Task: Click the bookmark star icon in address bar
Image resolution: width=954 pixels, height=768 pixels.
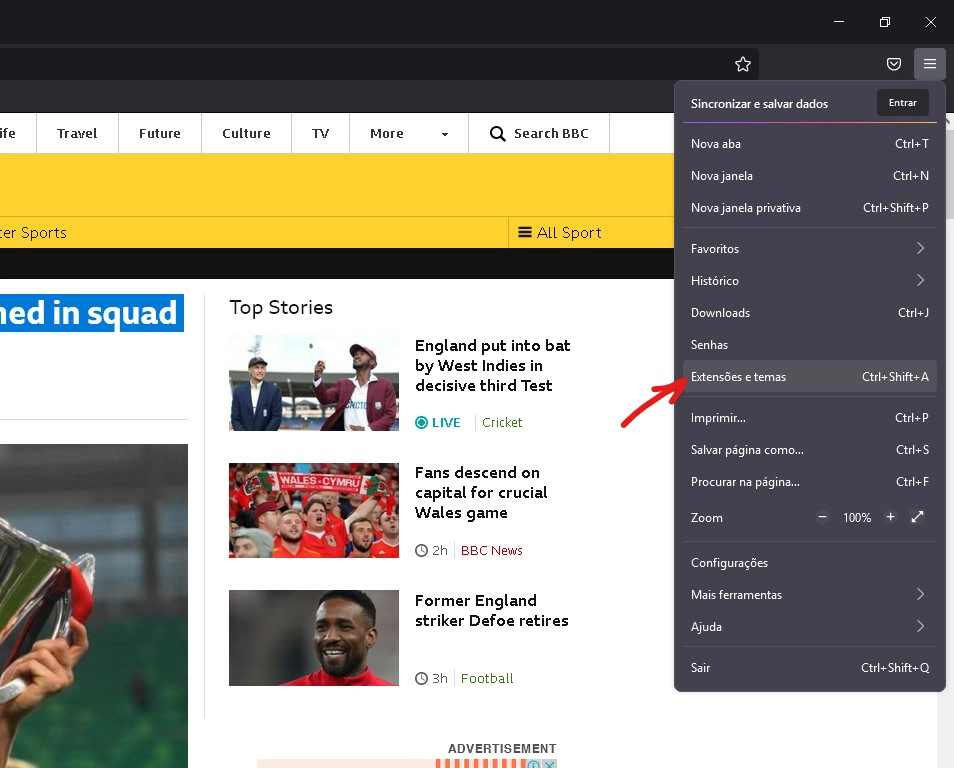Action: [742, 64]
